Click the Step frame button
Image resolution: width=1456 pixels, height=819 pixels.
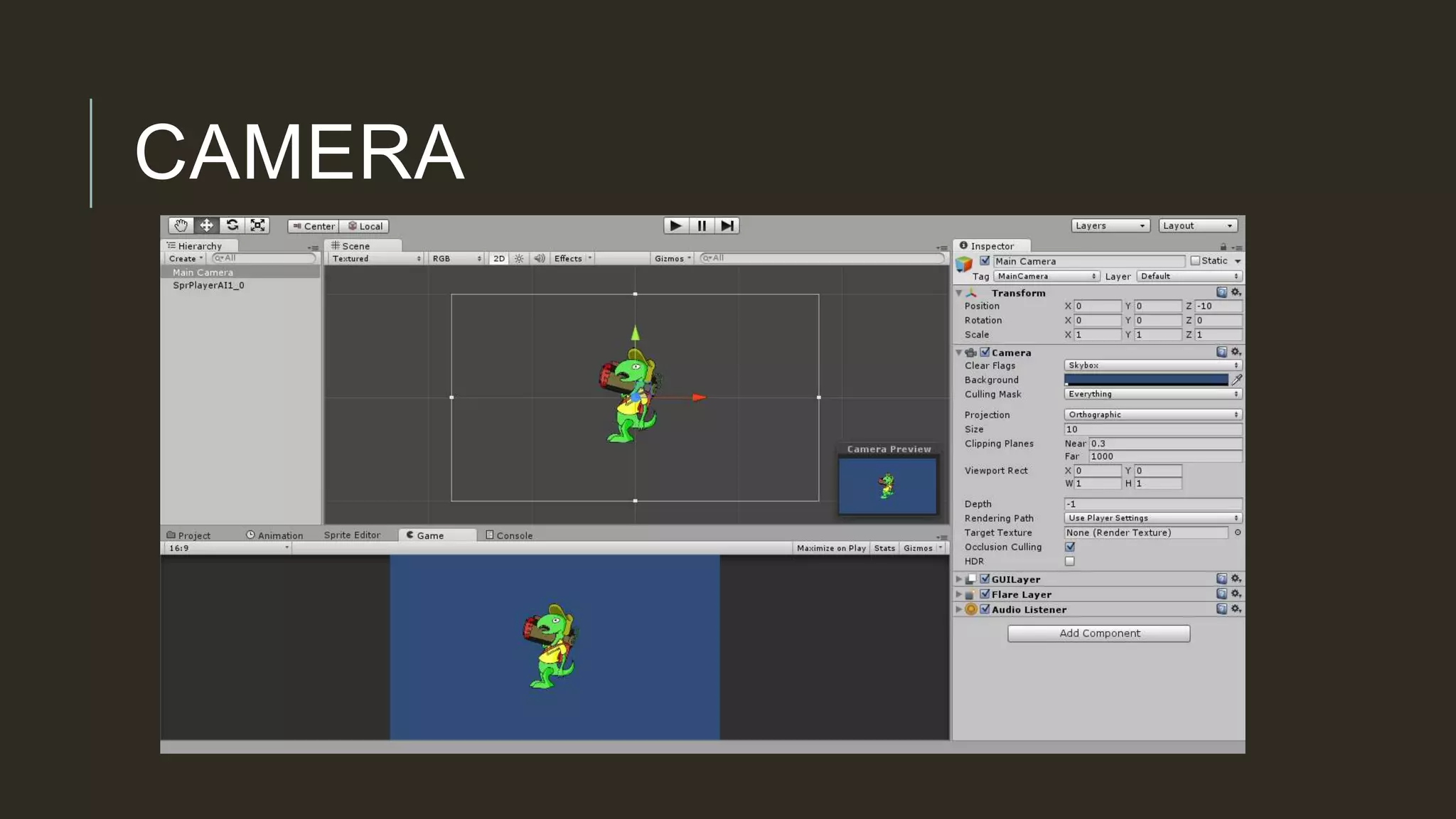[727, 225]
